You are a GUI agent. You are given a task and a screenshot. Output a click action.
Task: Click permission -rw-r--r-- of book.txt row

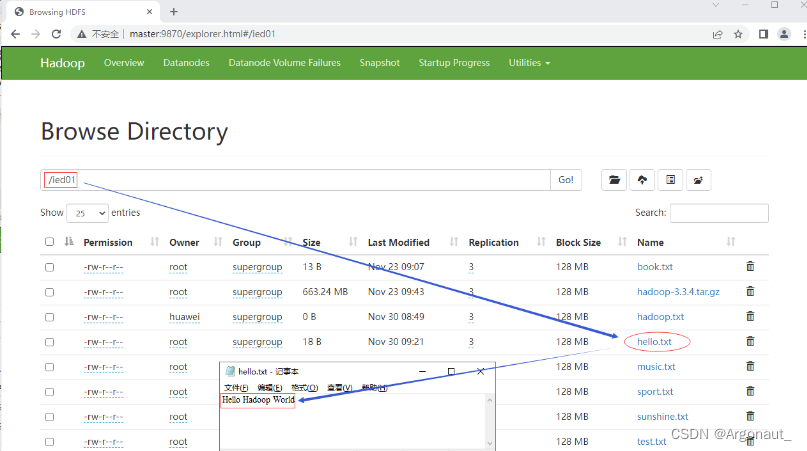click(x=103, y=267)
